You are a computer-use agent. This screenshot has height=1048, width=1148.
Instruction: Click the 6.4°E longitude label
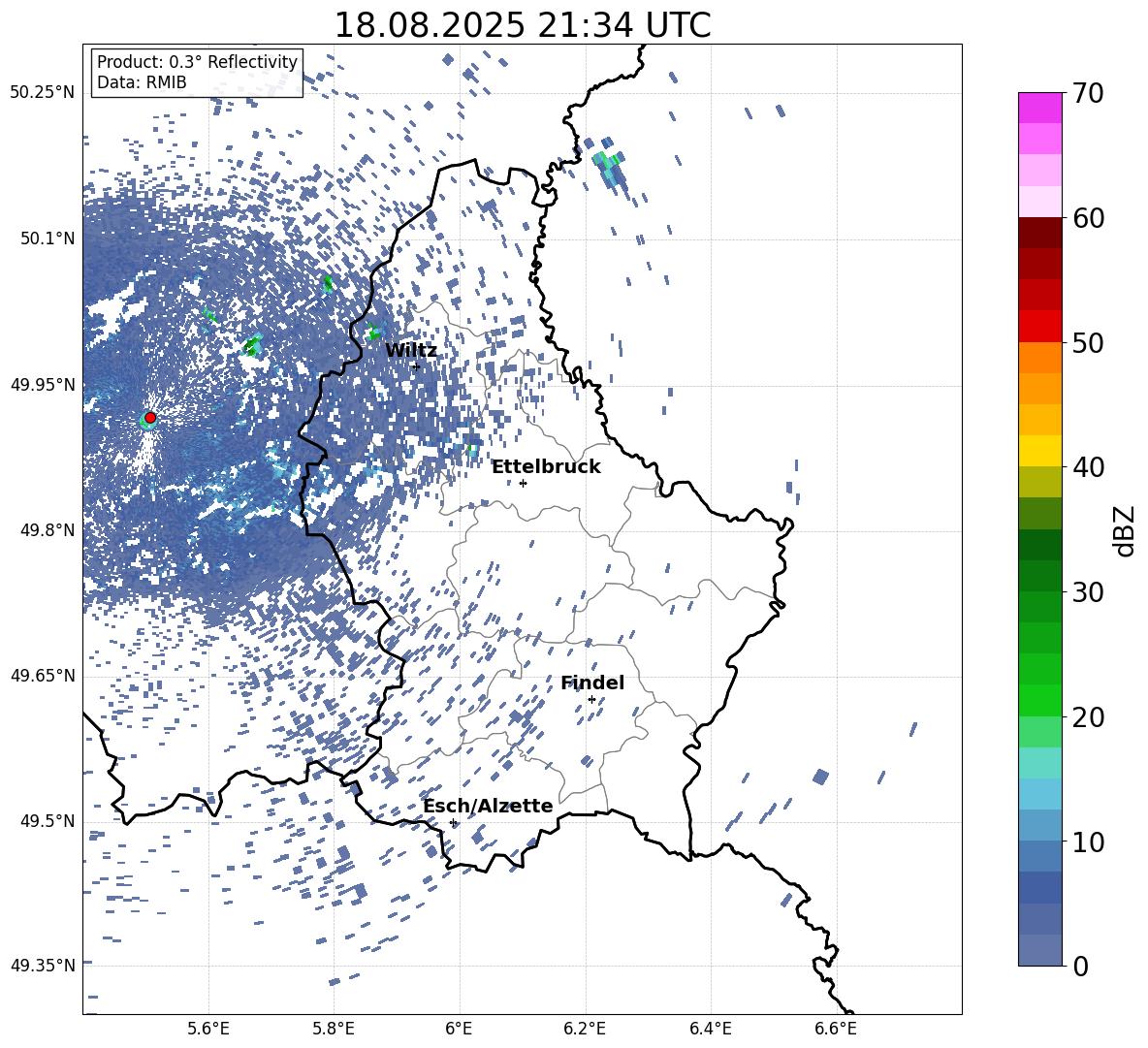click(x=710, y=1029)
